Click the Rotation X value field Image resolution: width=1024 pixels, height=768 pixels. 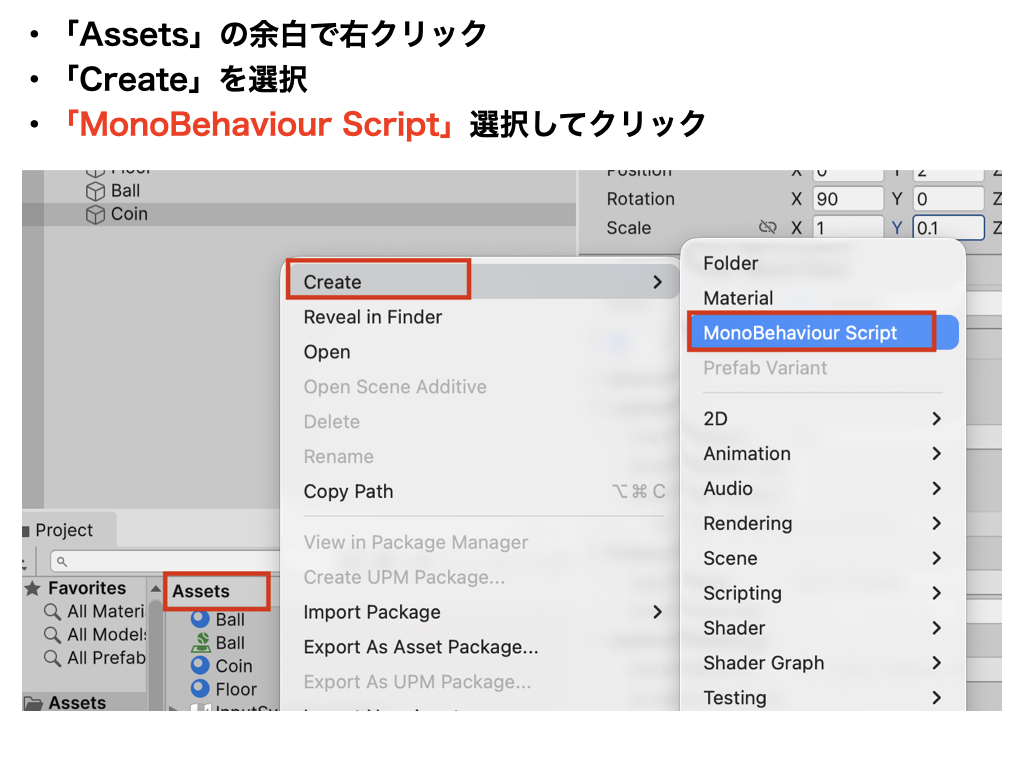tap(847, 199)
